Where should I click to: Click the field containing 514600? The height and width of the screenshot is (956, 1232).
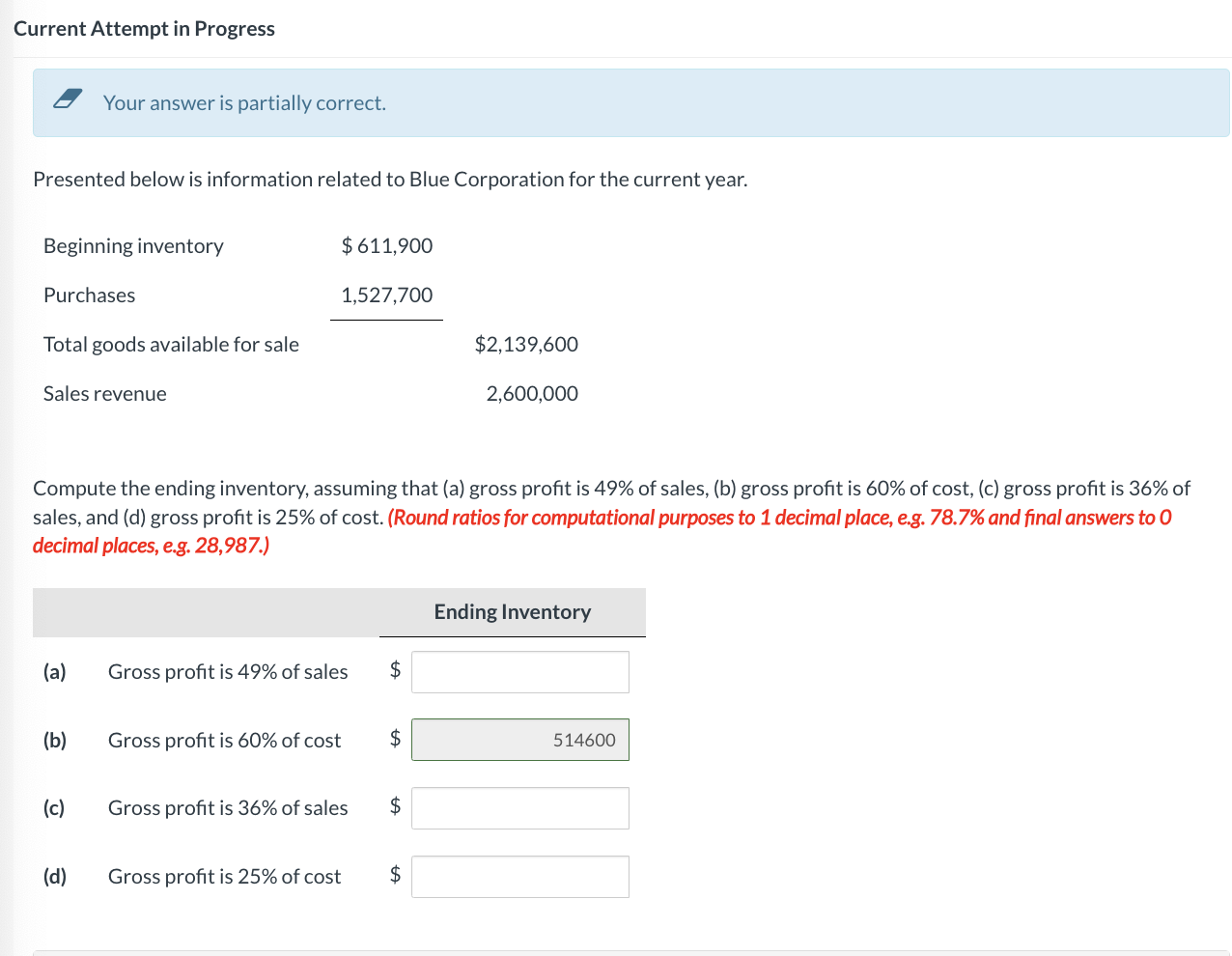[520, 740]
